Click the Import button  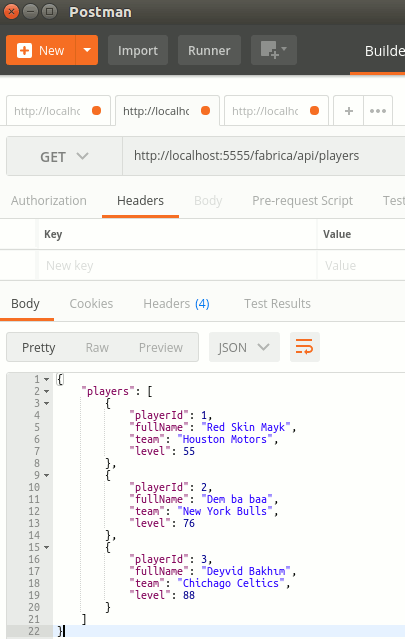(x=138, y=50)
